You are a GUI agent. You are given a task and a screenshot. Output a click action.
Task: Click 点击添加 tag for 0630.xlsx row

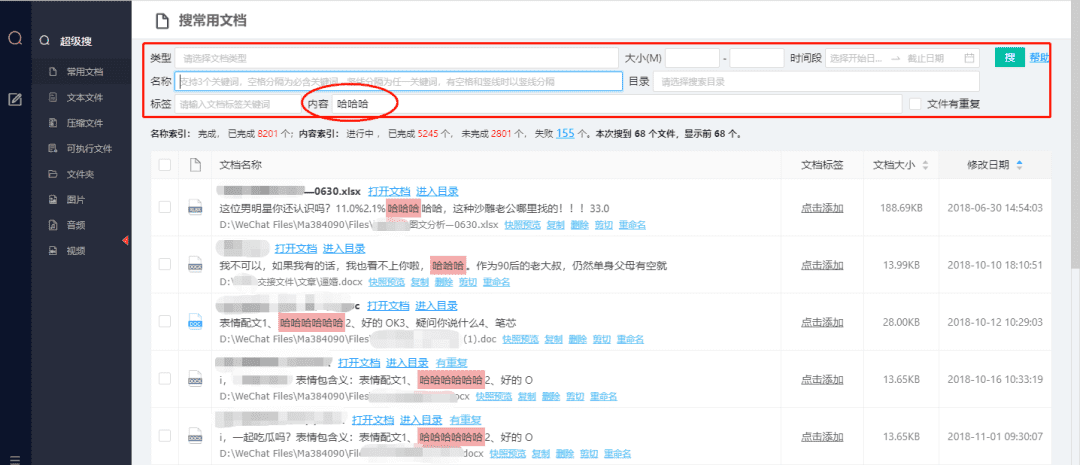pos(822,207)
